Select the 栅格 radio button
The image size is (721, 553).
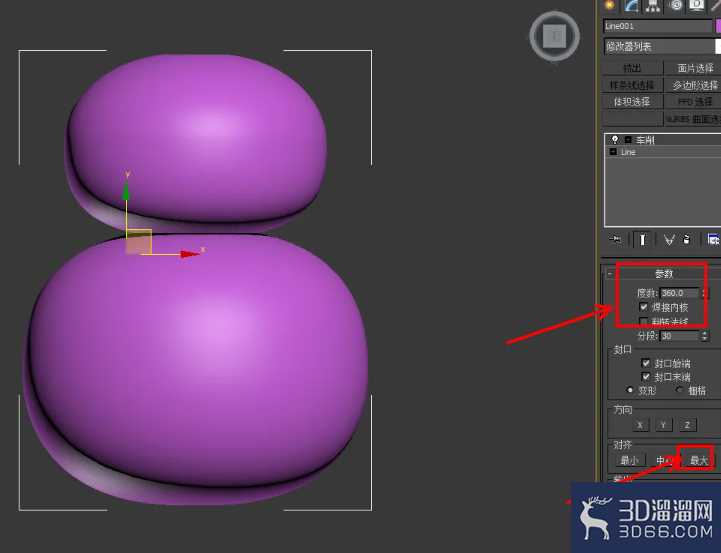679,390
